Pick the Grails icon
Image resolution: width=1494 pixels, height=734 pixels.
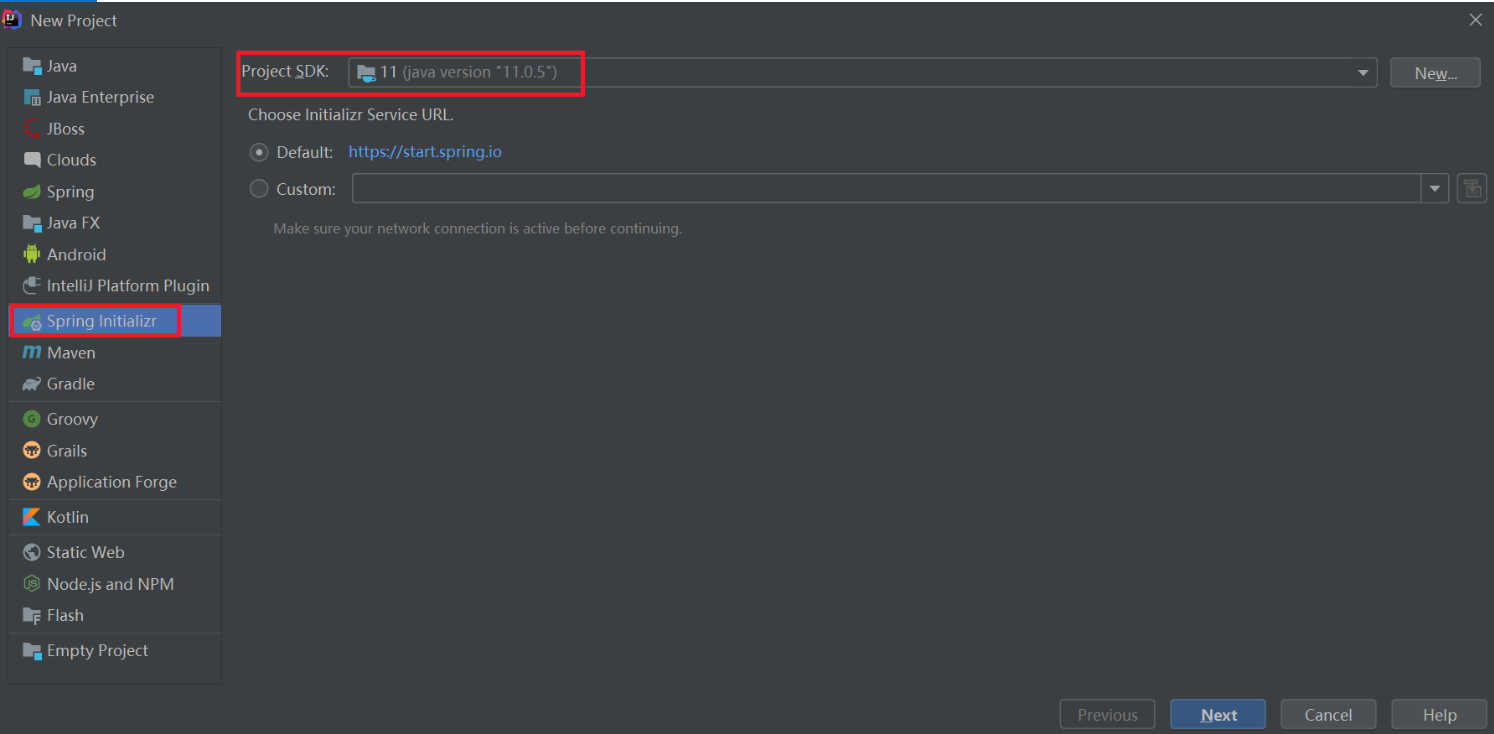[32, 451]
